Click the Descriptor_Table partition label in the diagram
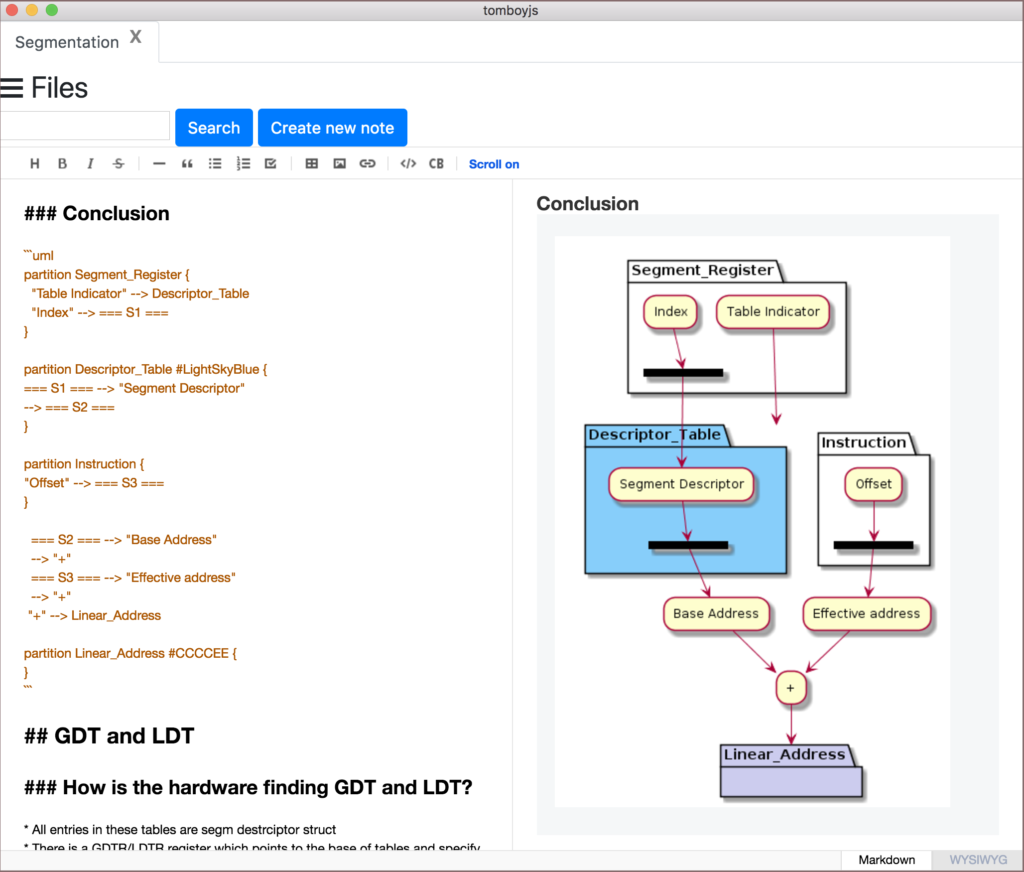This screenshot has width=1024, height=872. pyautogui.click(x=654, y=435)
